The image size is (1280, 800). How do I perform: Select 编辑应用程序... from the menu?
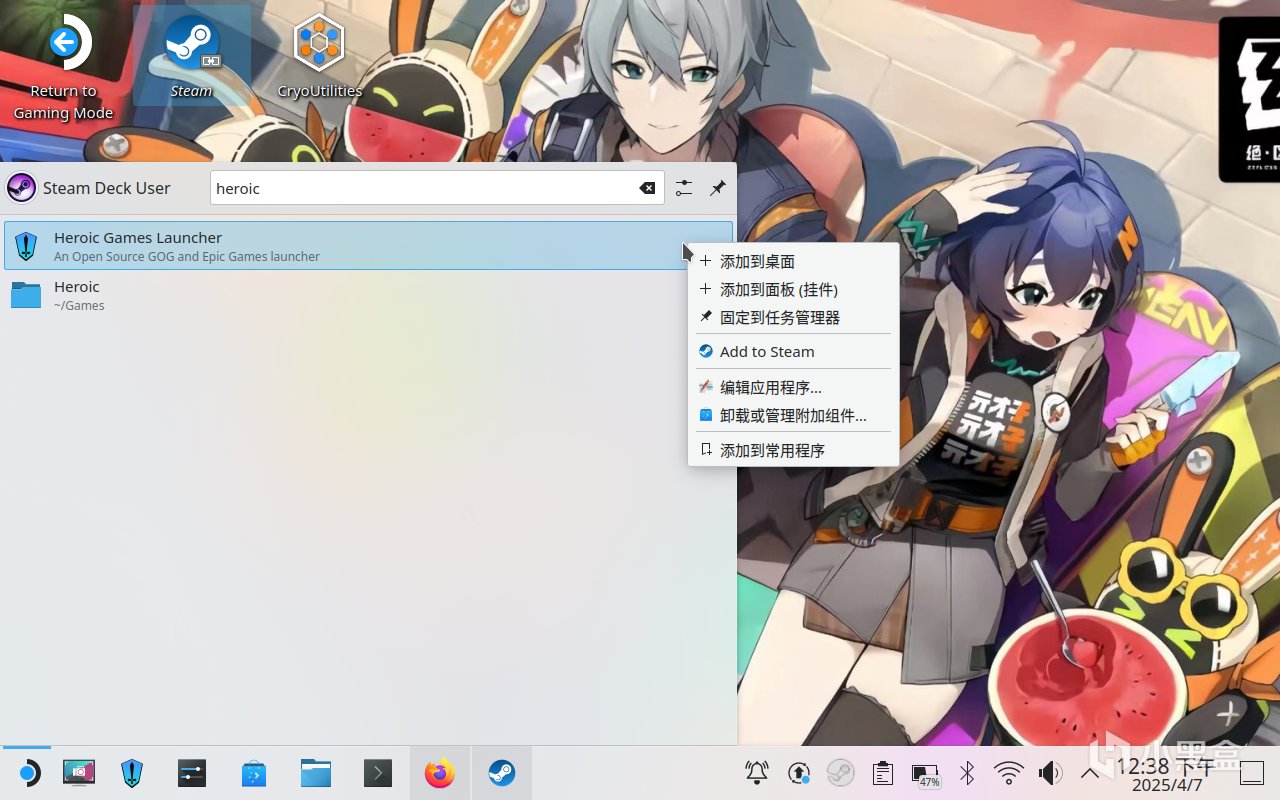click(x=793, y=387)
